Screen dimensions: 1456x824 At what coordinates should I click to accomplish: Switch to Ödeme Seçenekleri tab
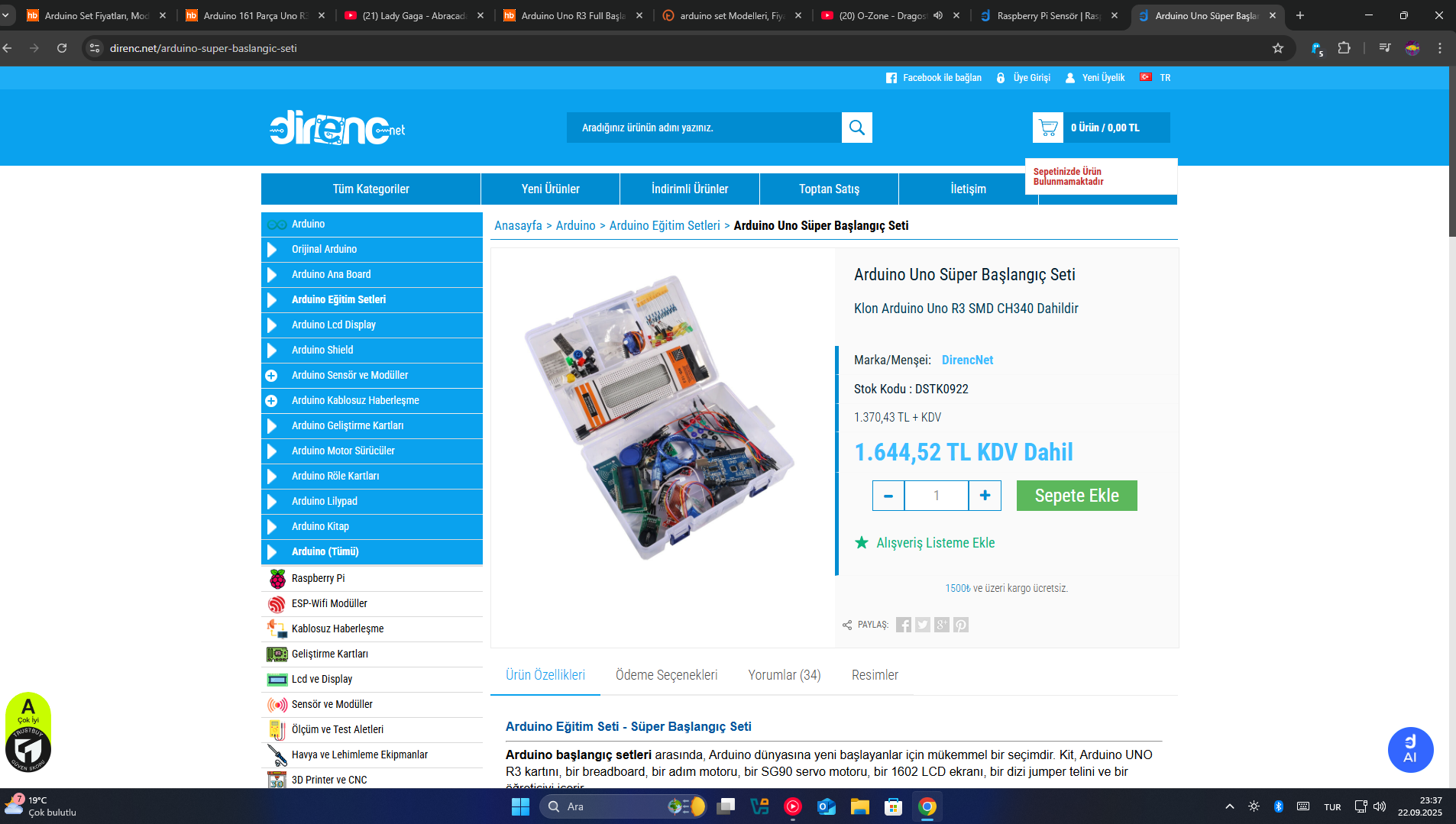point(666,675)
